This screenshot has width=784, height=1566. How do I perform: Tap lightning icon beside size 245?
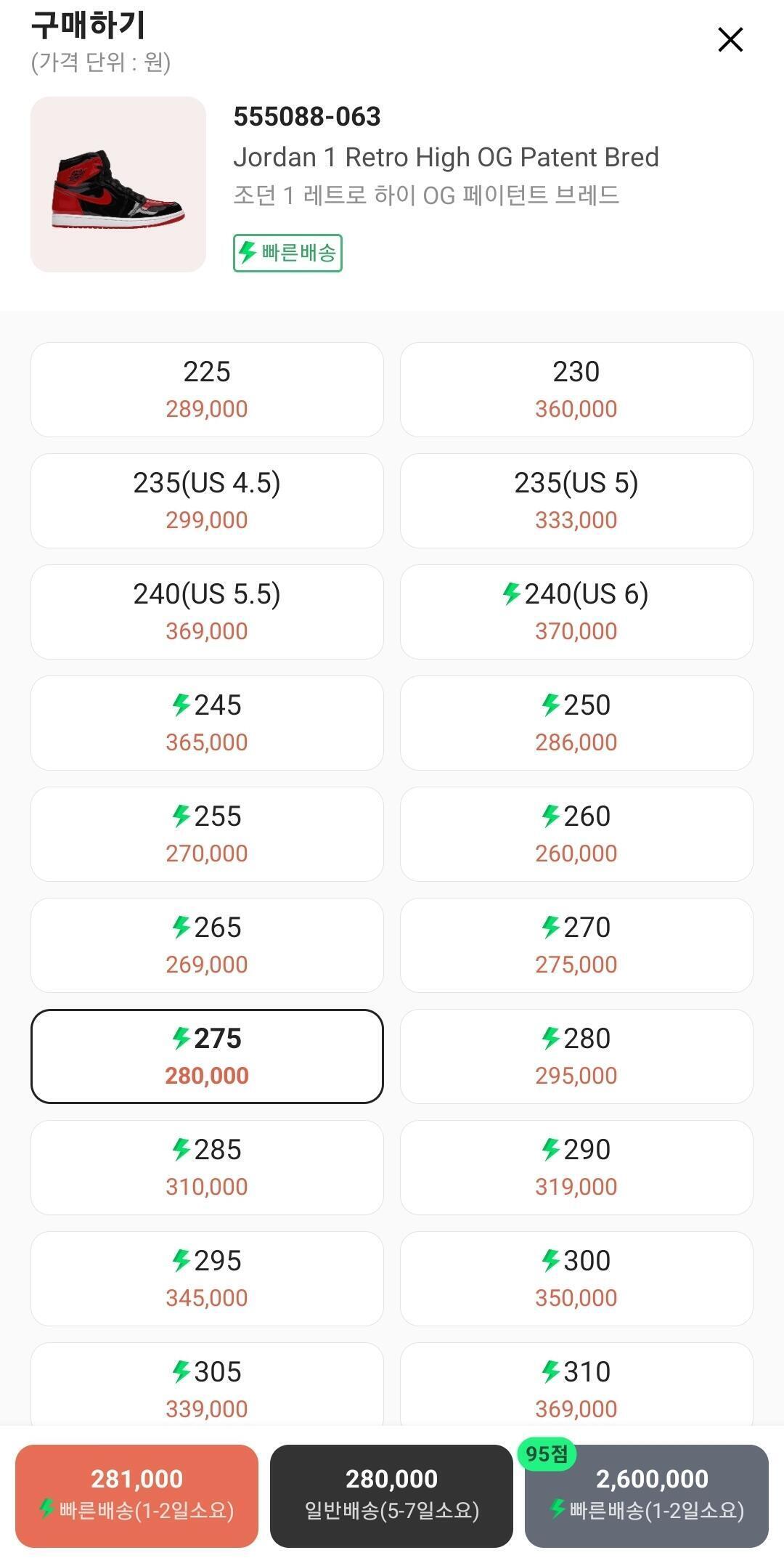(181, 705)
